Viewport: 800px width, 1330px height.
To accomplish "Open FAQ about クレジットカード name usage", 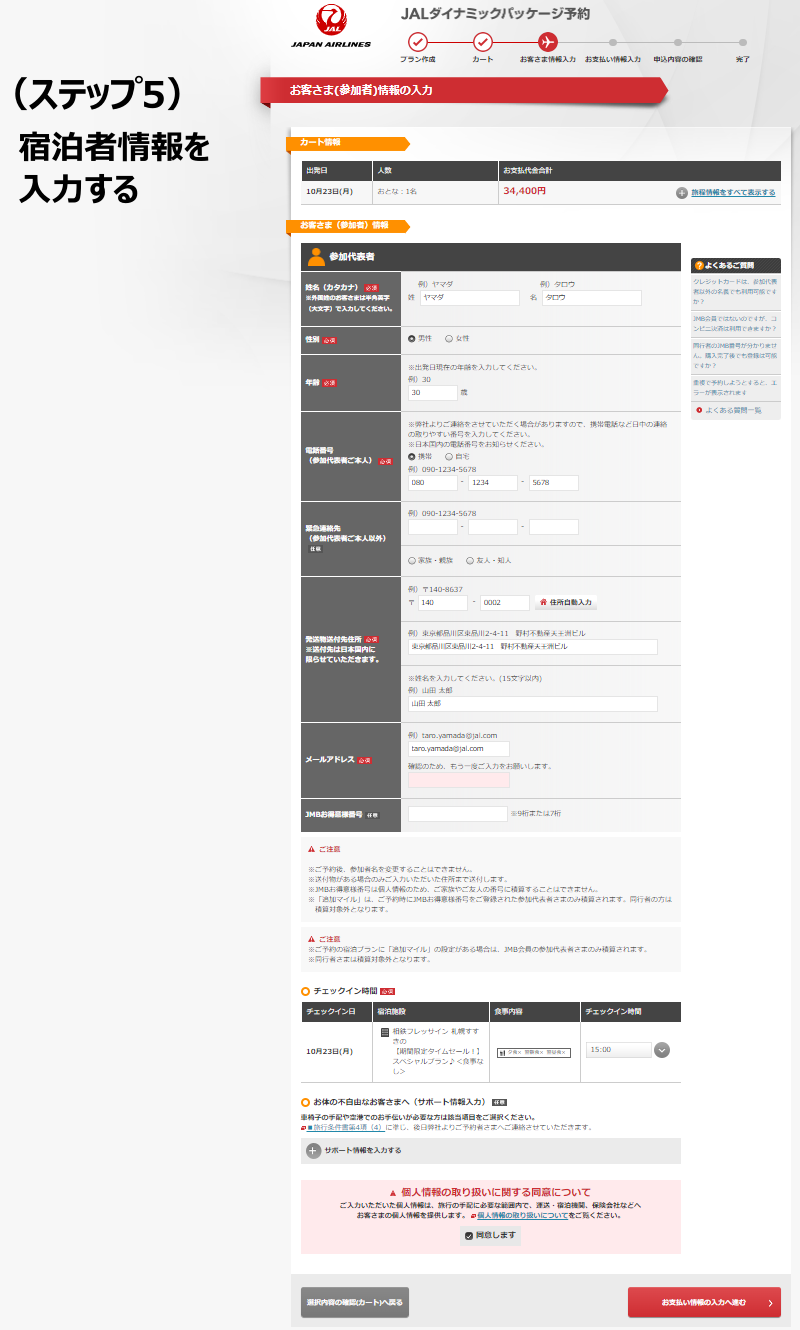I will [735, 291].
